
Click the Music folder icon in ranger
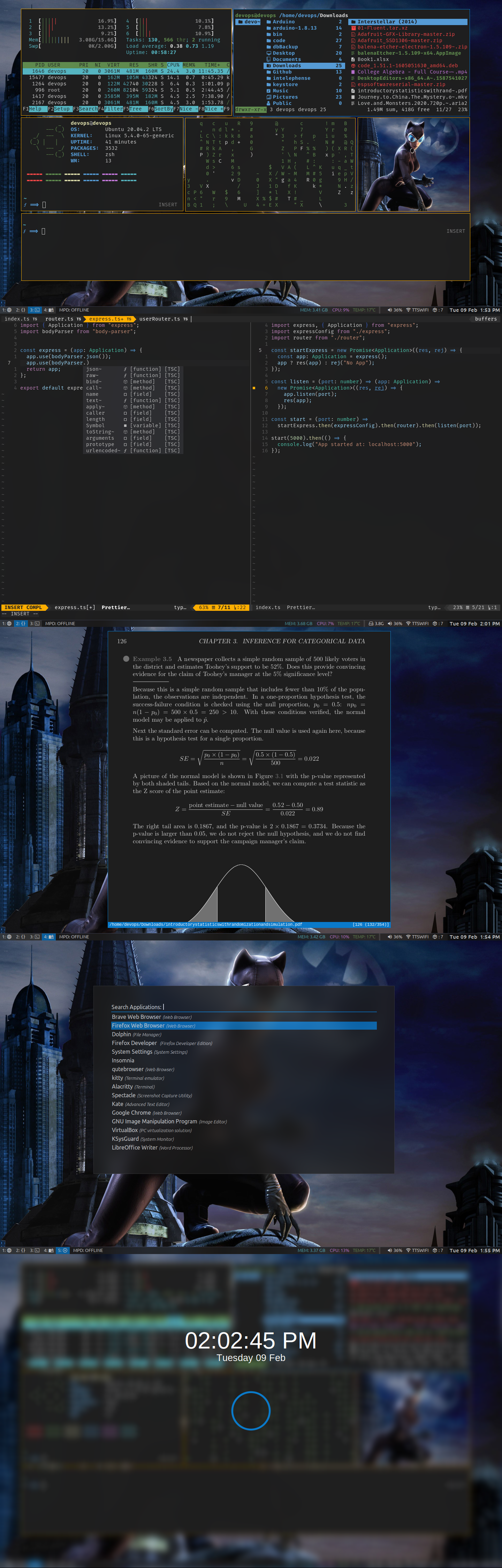point(269,91)
